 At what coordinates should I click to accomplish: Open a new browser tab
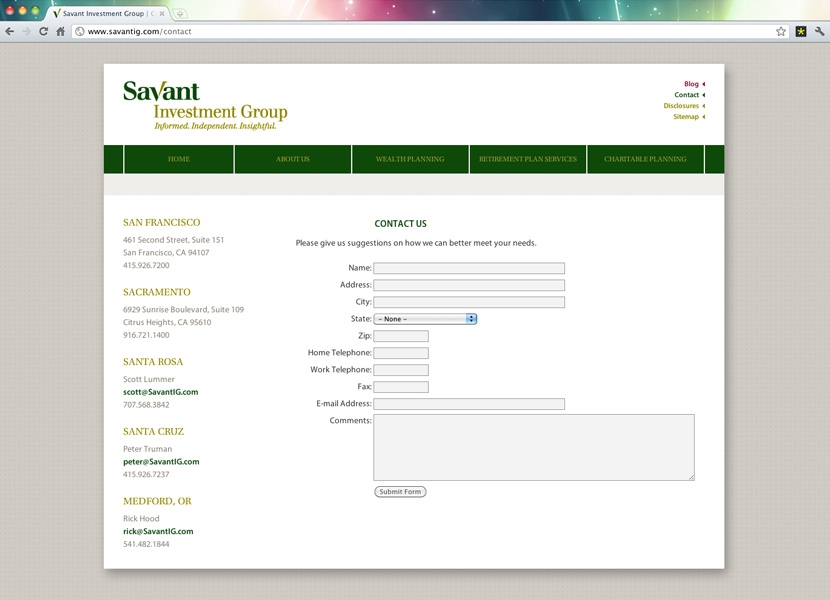click(180, 14)
